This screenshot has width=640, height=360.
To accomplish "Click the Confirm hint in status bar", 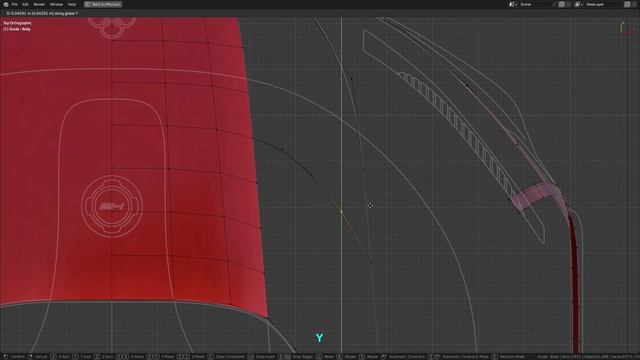I will tap(18, 357).
